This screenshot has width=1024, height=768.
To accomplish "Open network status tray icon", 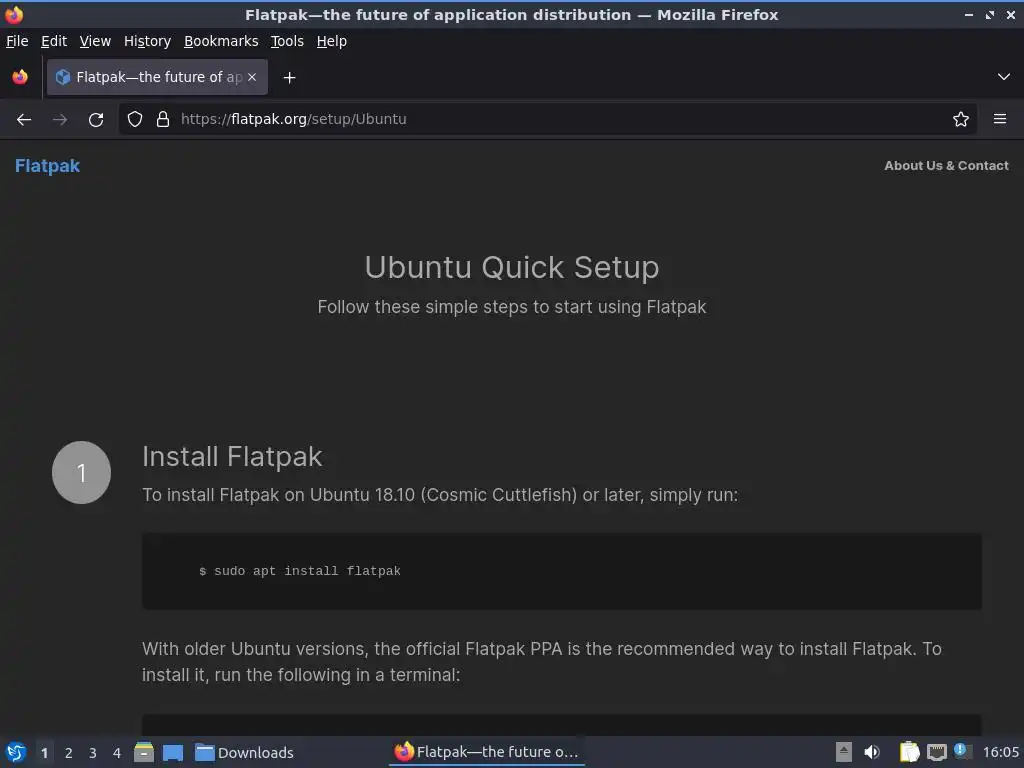I will (936, 753).
